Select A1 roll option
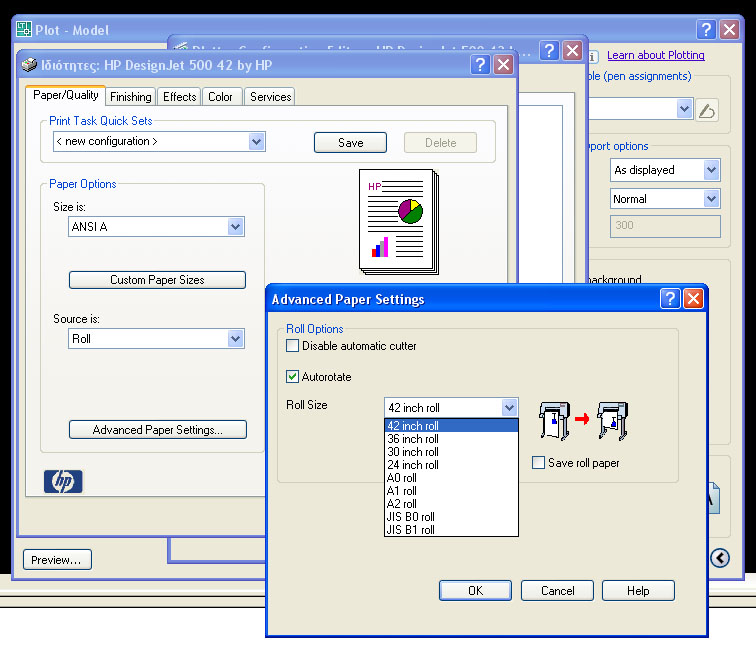Viewport: 756px width, 652px height. tap(451, 491)
